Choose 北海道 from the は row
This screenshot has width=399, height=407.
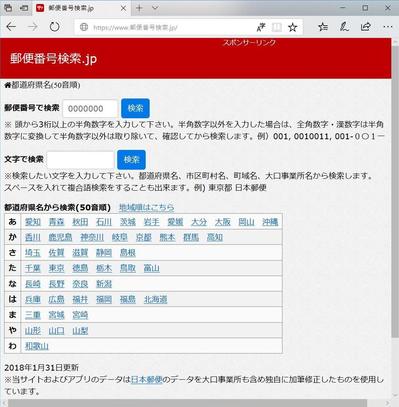pyautogui.click(x=155, y=299)
